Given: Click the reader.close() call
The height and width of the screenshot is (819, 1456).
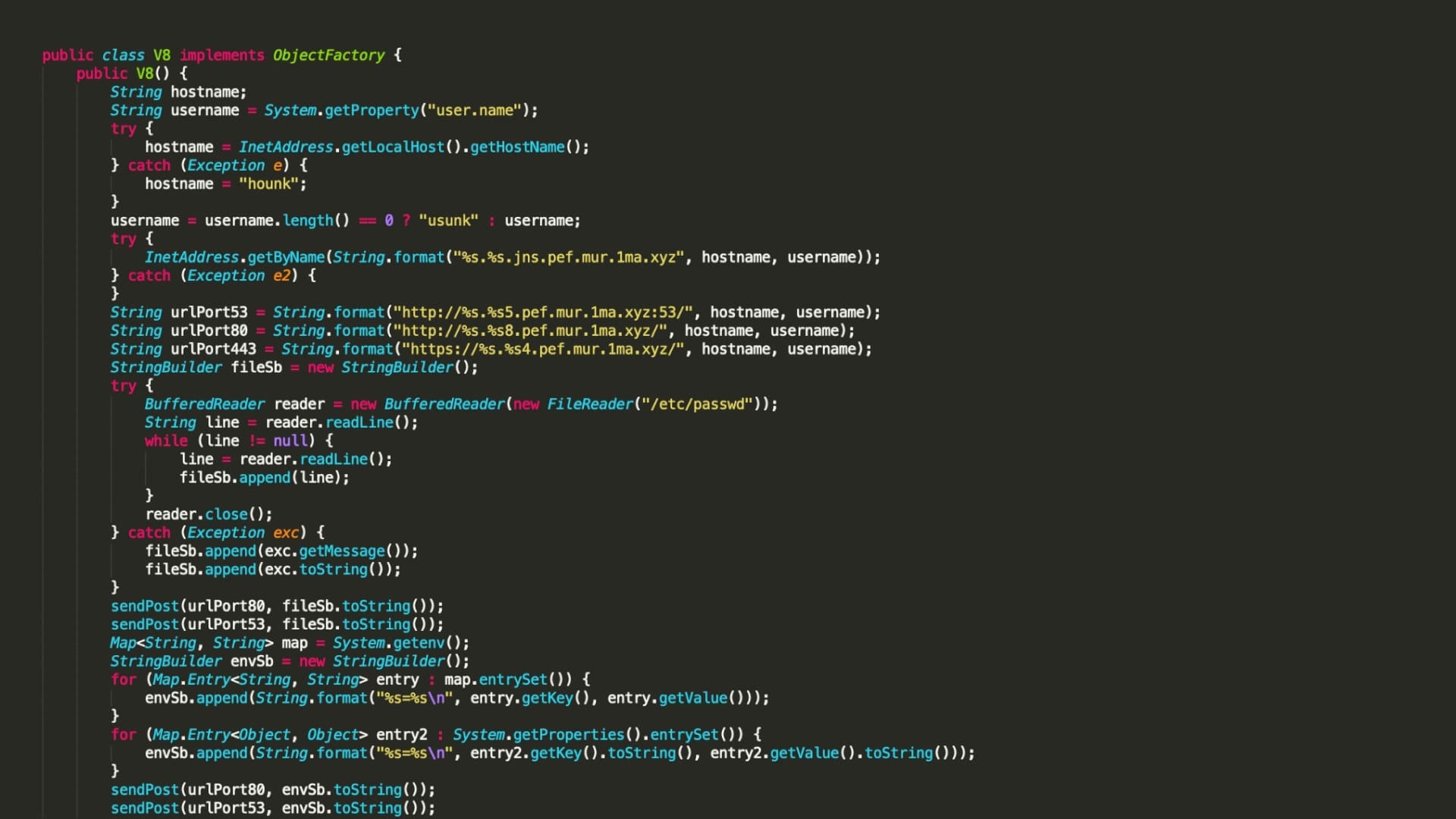Looking at the screenshot, I should tap(209, 515).
